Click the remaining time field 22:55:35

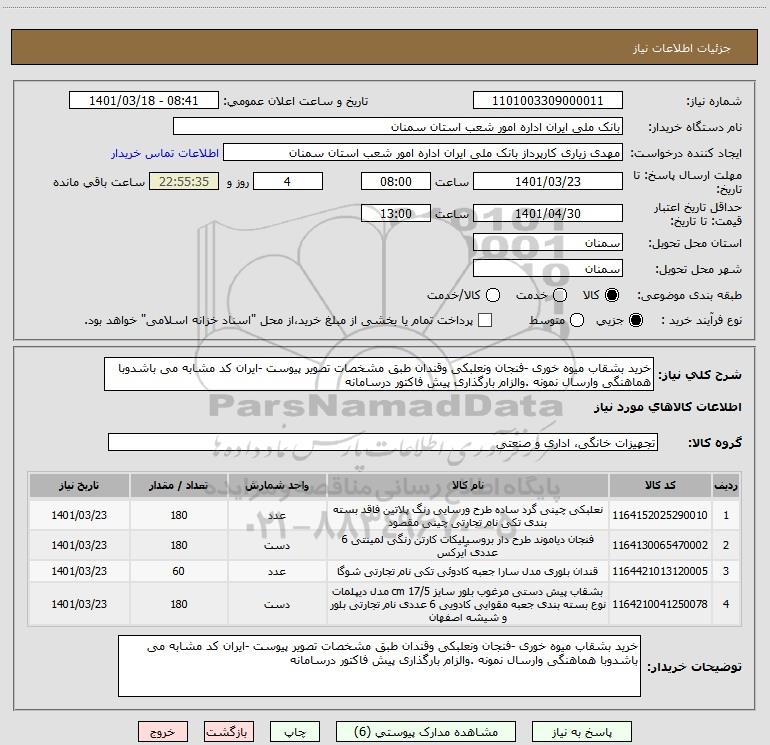[184, 181]
